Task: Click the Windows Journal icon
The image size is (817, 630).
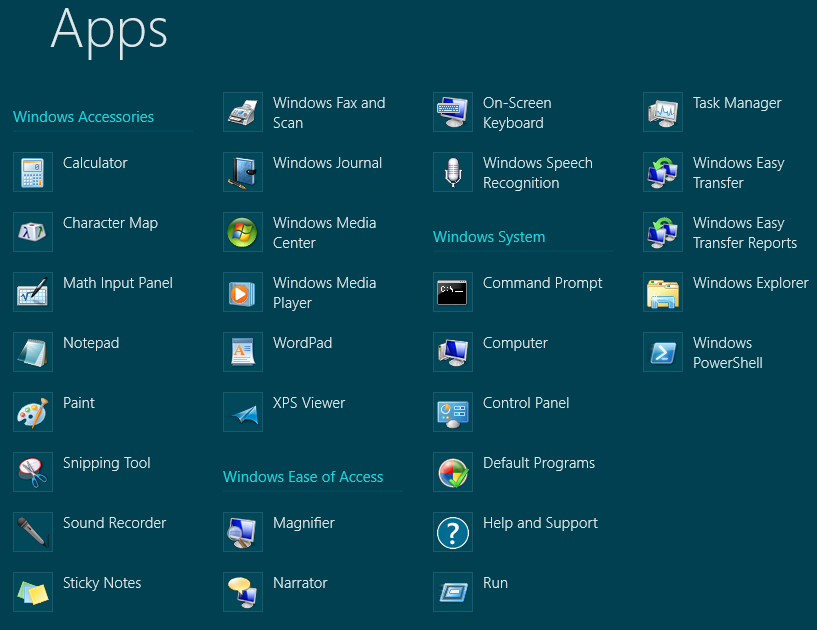Action: [x=243, y=172]
